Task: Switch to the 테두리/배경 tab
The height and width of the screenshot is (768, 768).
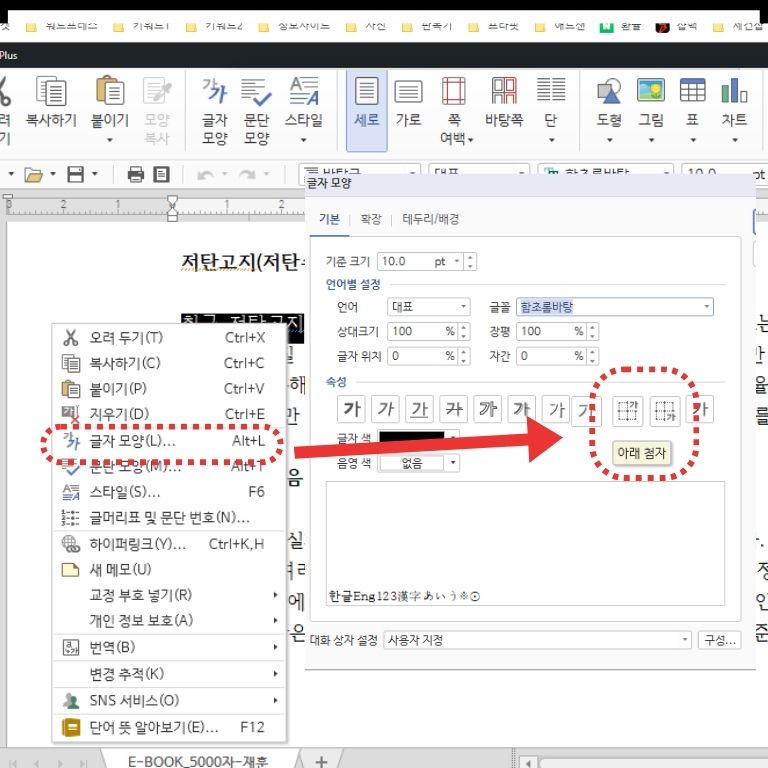Action: (431, 219)
